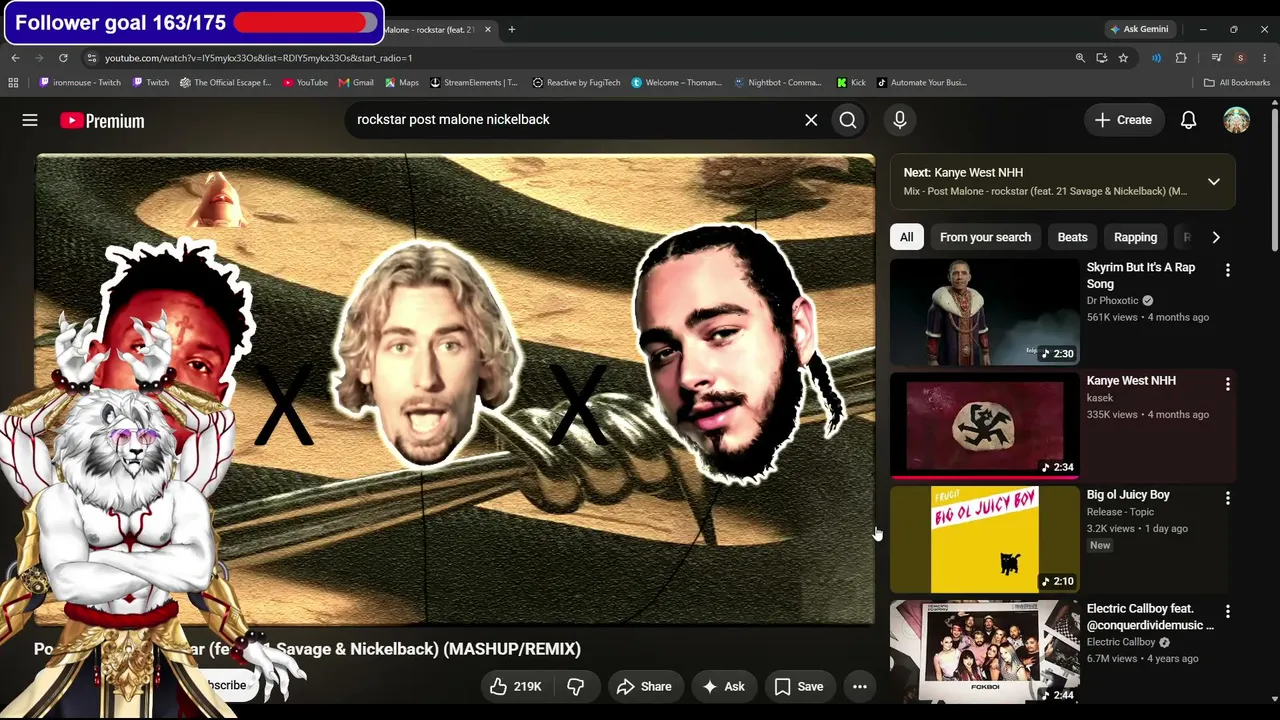This screenshot has width=1280, height=720.
Task: Click the Ask button below the video
Action: (723, 686)
